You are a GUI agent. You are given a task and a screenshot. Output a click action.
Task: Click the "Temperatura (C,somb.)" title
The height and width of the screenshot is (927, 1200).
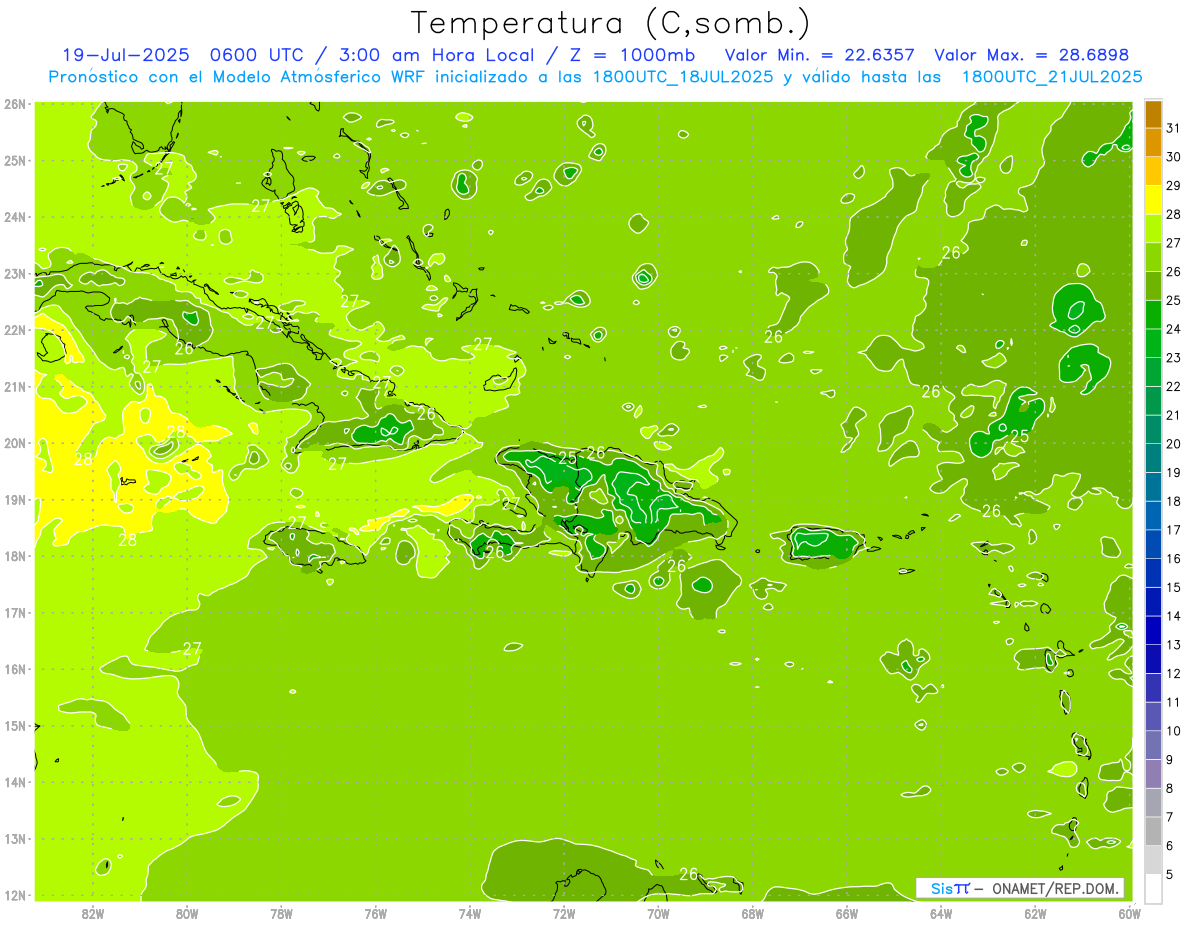(610, 23)
